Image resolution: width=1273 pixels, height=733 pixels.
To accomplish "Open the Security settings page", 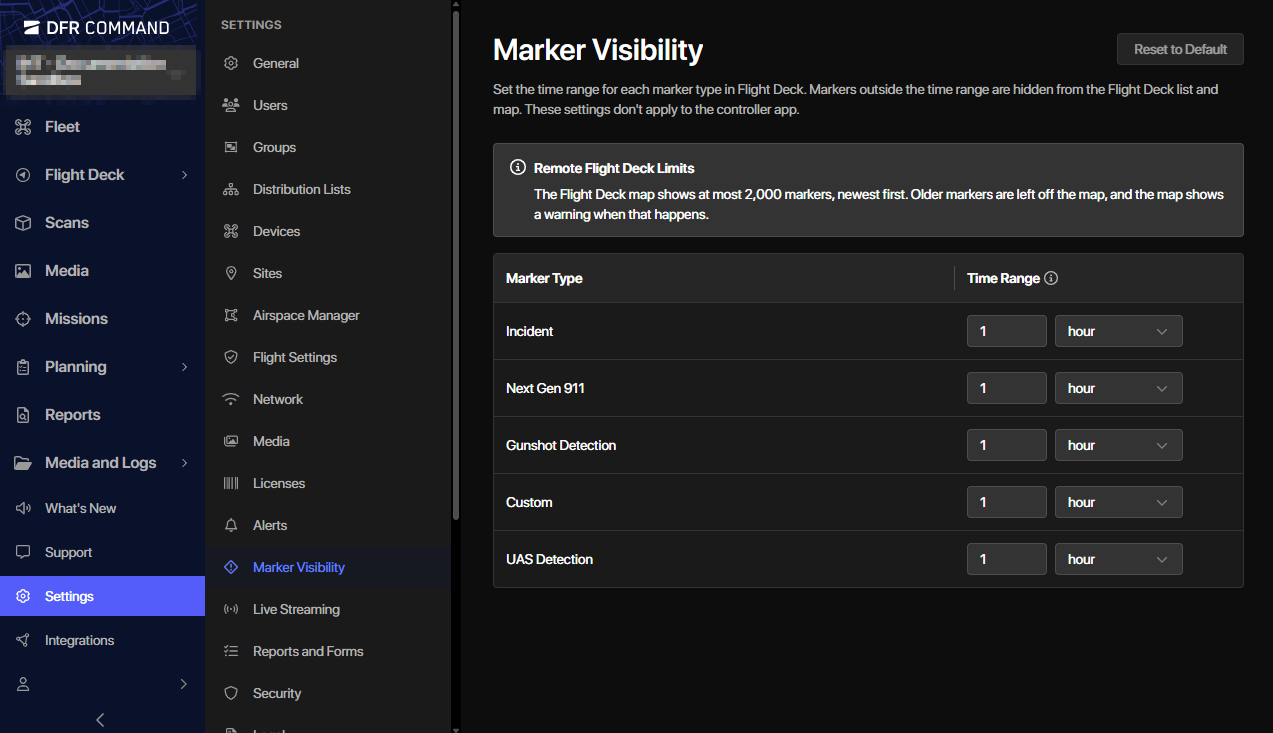I will tap(328, 693).
